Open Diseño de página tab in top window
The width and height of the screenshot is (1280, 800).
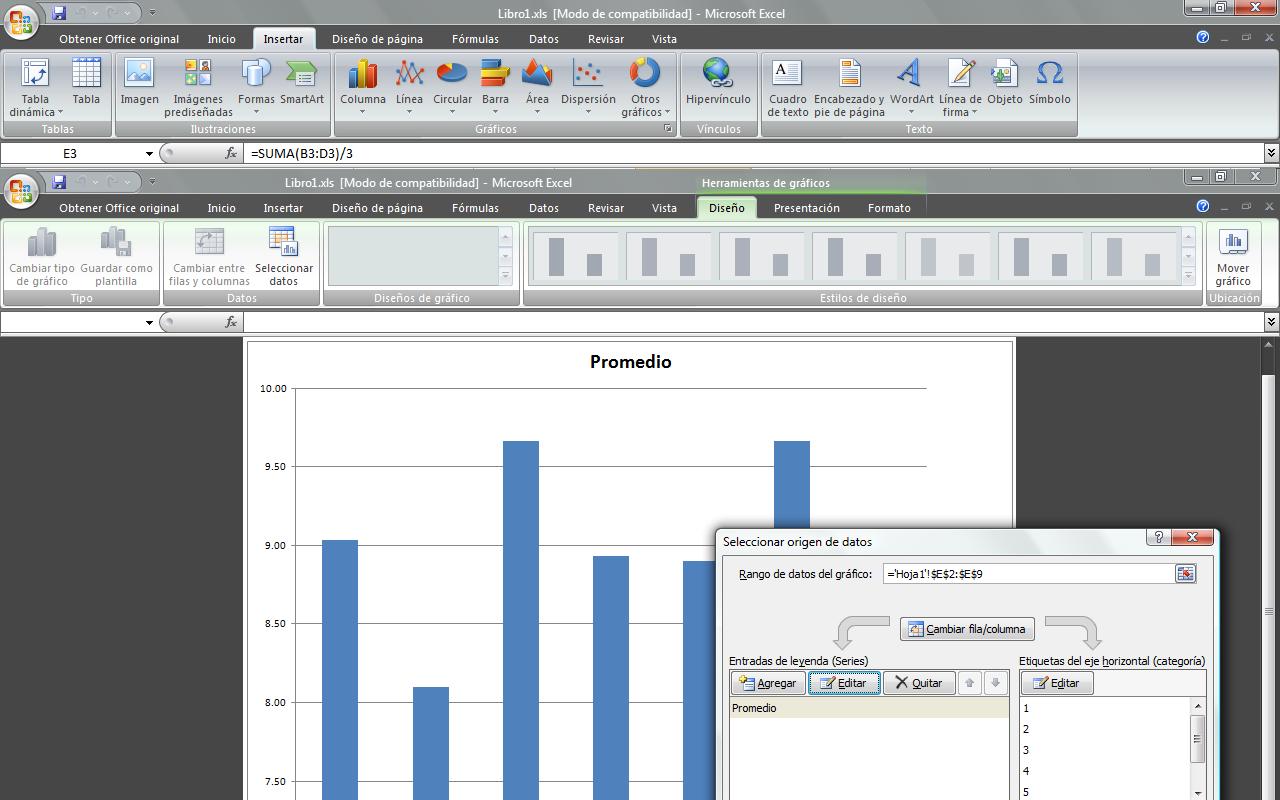click(377, 39)
